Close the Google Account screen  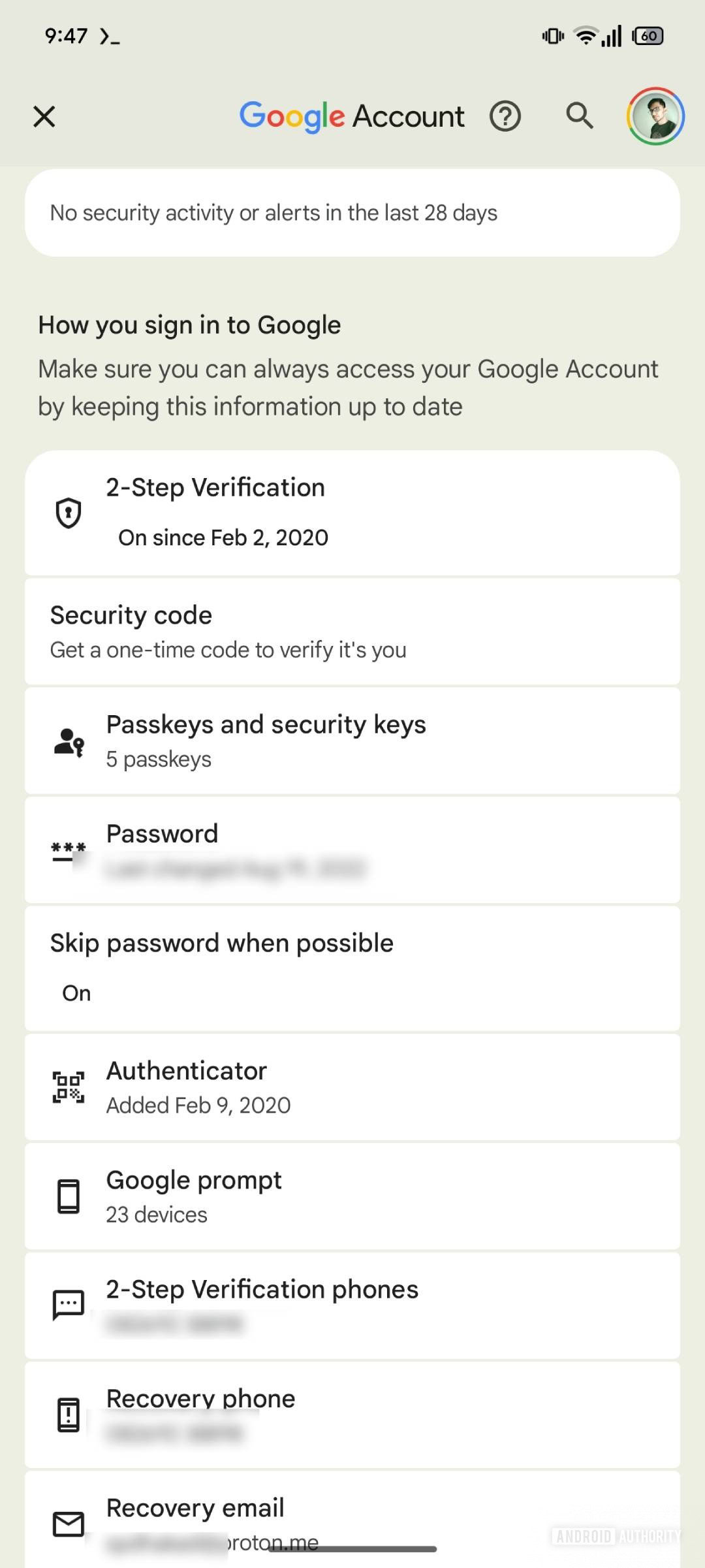44,117
